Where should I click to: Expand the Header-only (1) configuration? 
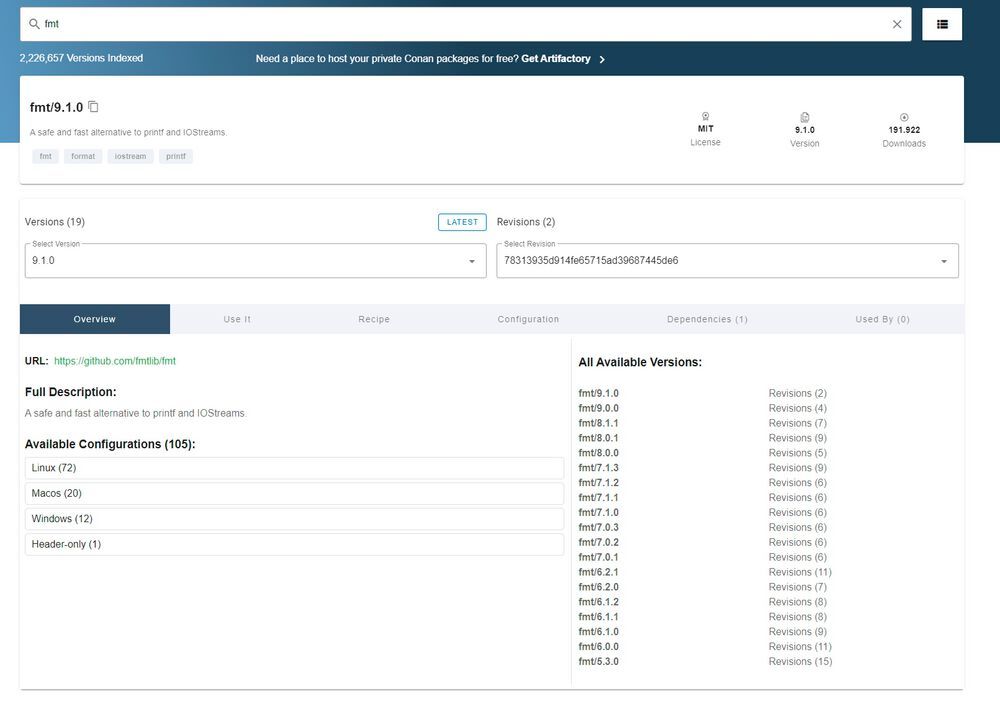294,544
